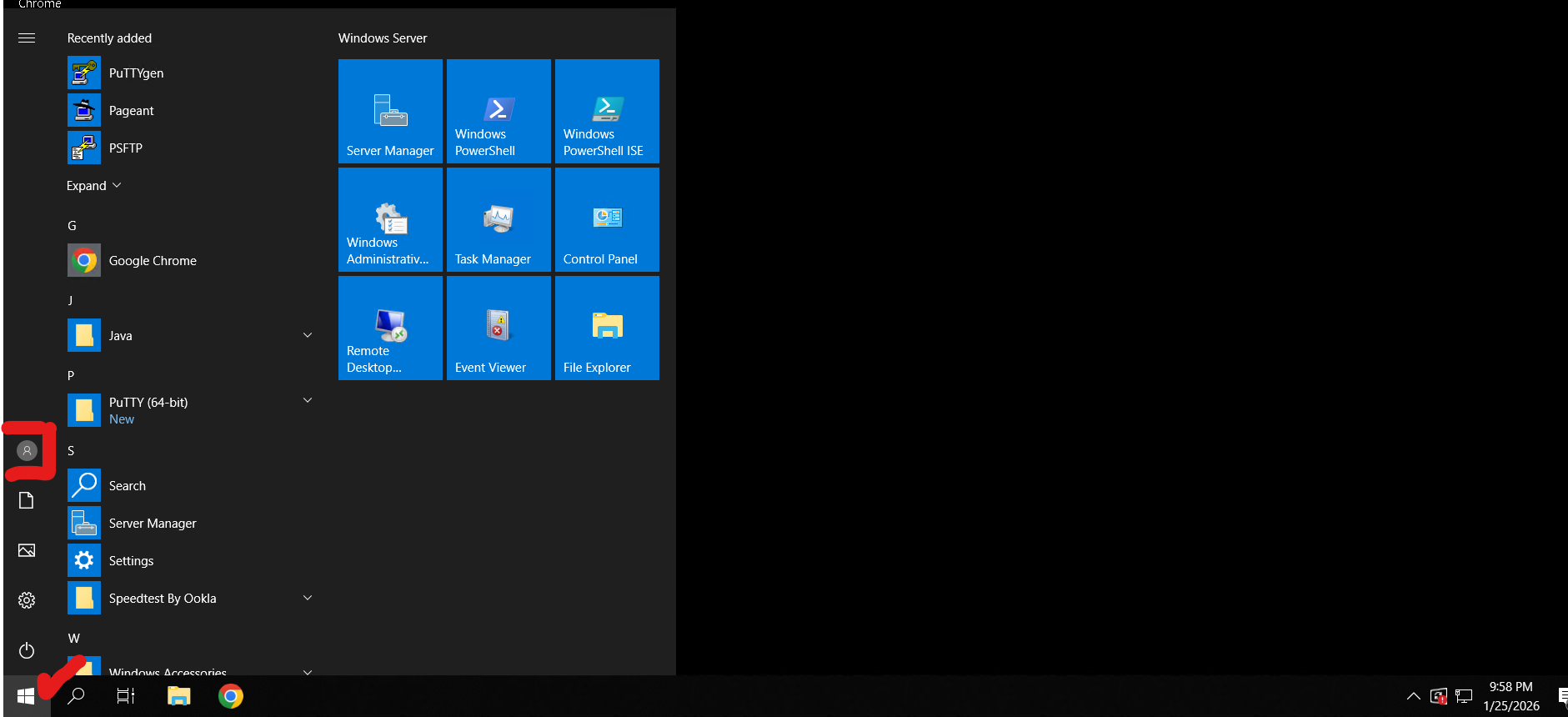Expand the PuTTY (64-bit) folder
1568x717 pixels.
pyautogui.click(x=308, y=401)
